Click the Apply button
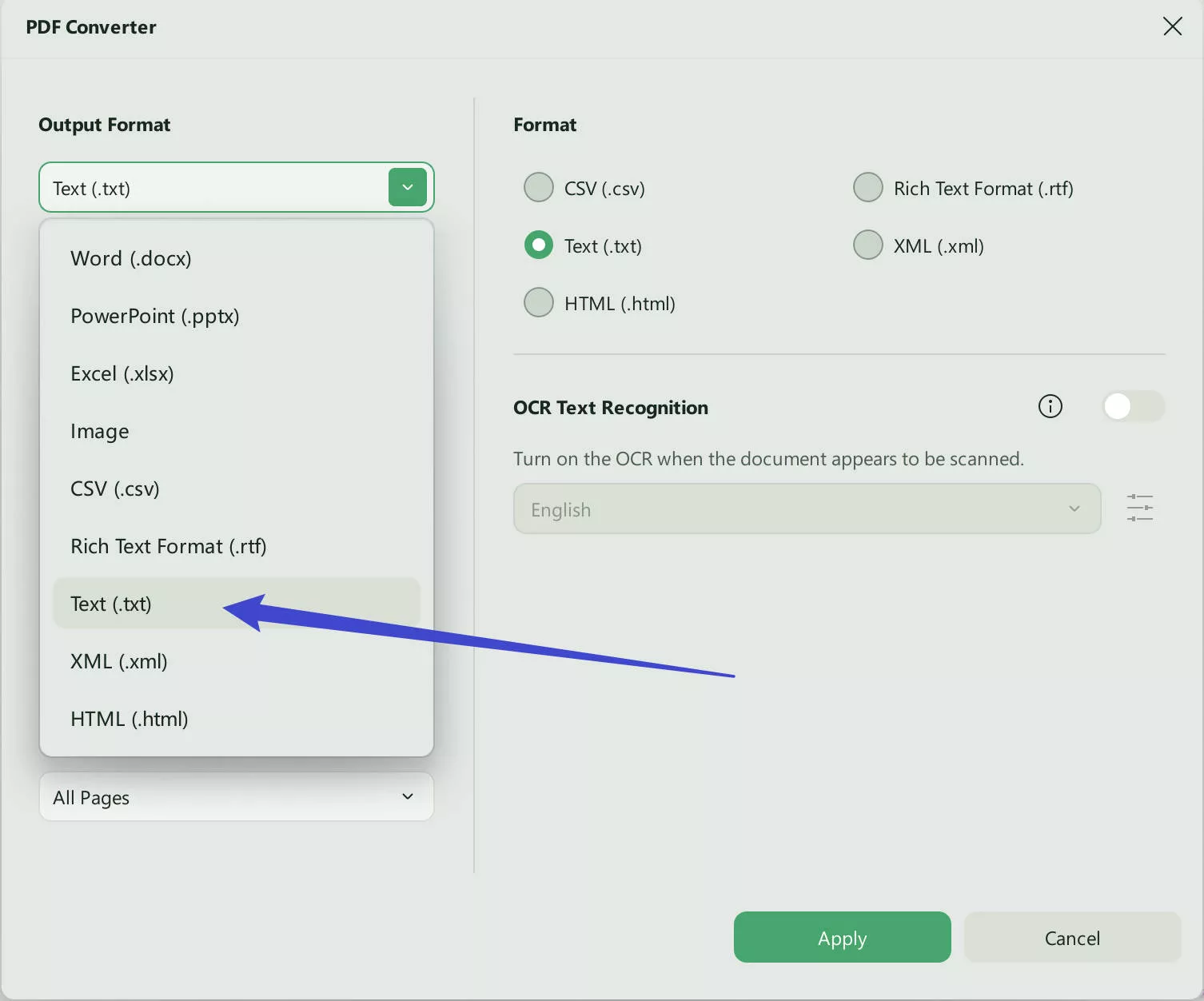The width and height of the screenshot is (1204, 1001). pyautogui.click(x=842, y=938)
